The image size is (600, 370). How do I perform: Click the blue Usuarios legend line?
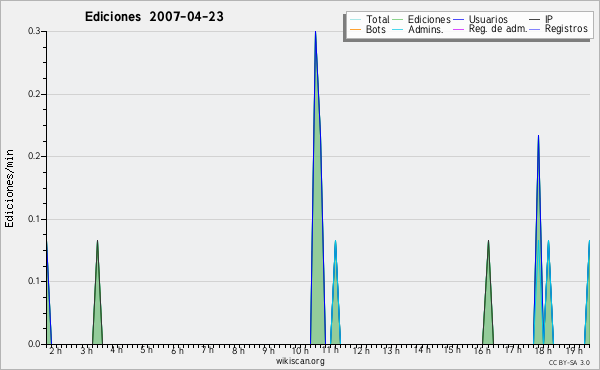[x=458, y=20]
